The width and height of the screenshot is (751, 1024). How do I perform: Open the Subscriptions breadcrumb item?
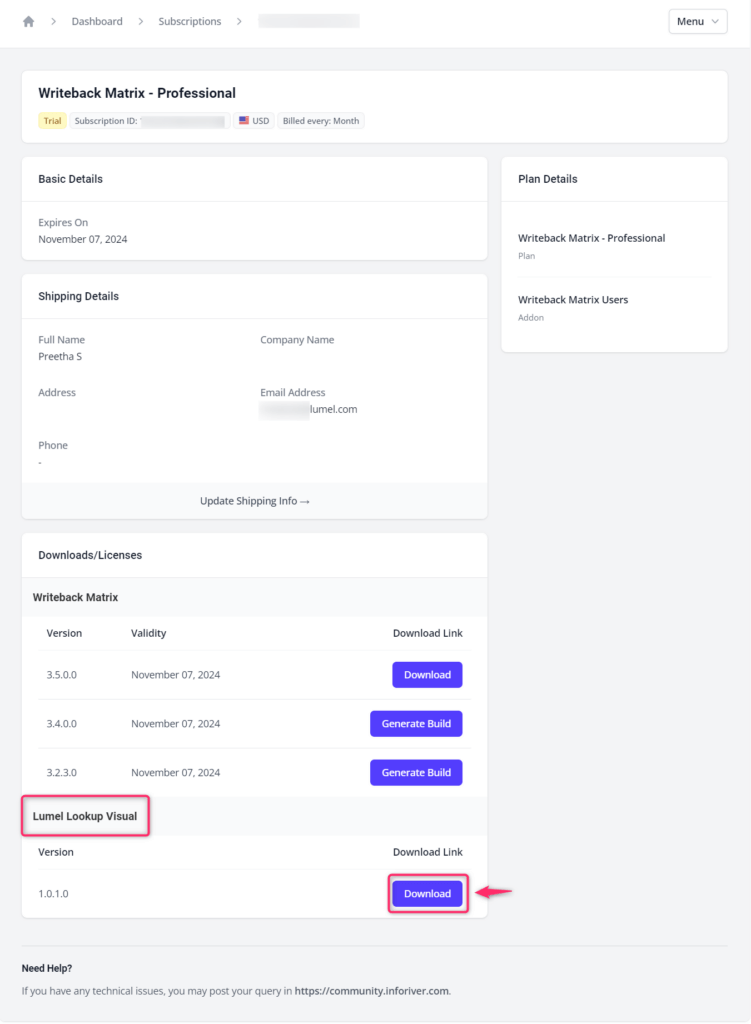pyautogui.click(x=189, y=20)
